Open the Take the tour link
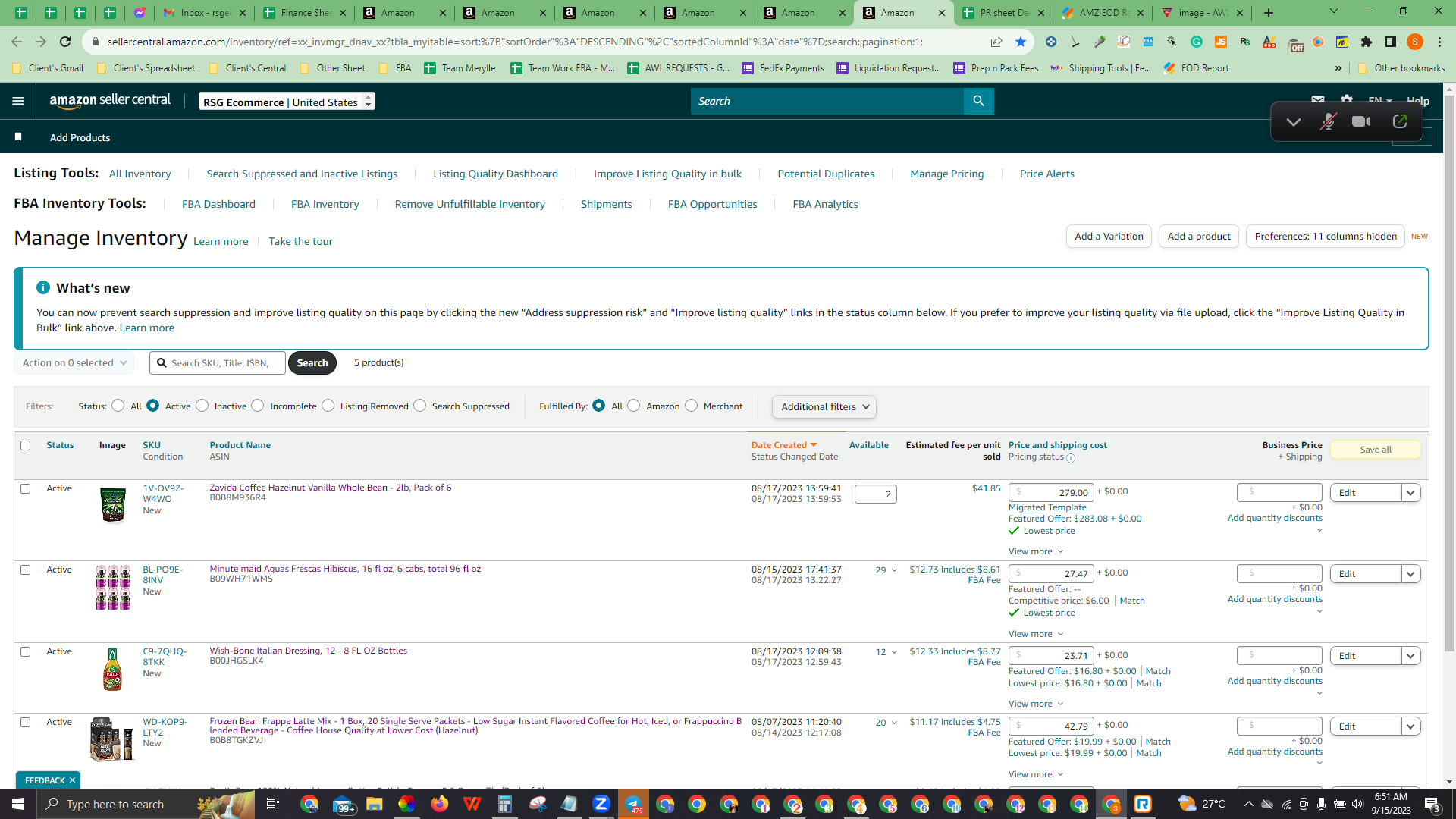Screen dimensions: 1456x819 (x=300, y=241)
